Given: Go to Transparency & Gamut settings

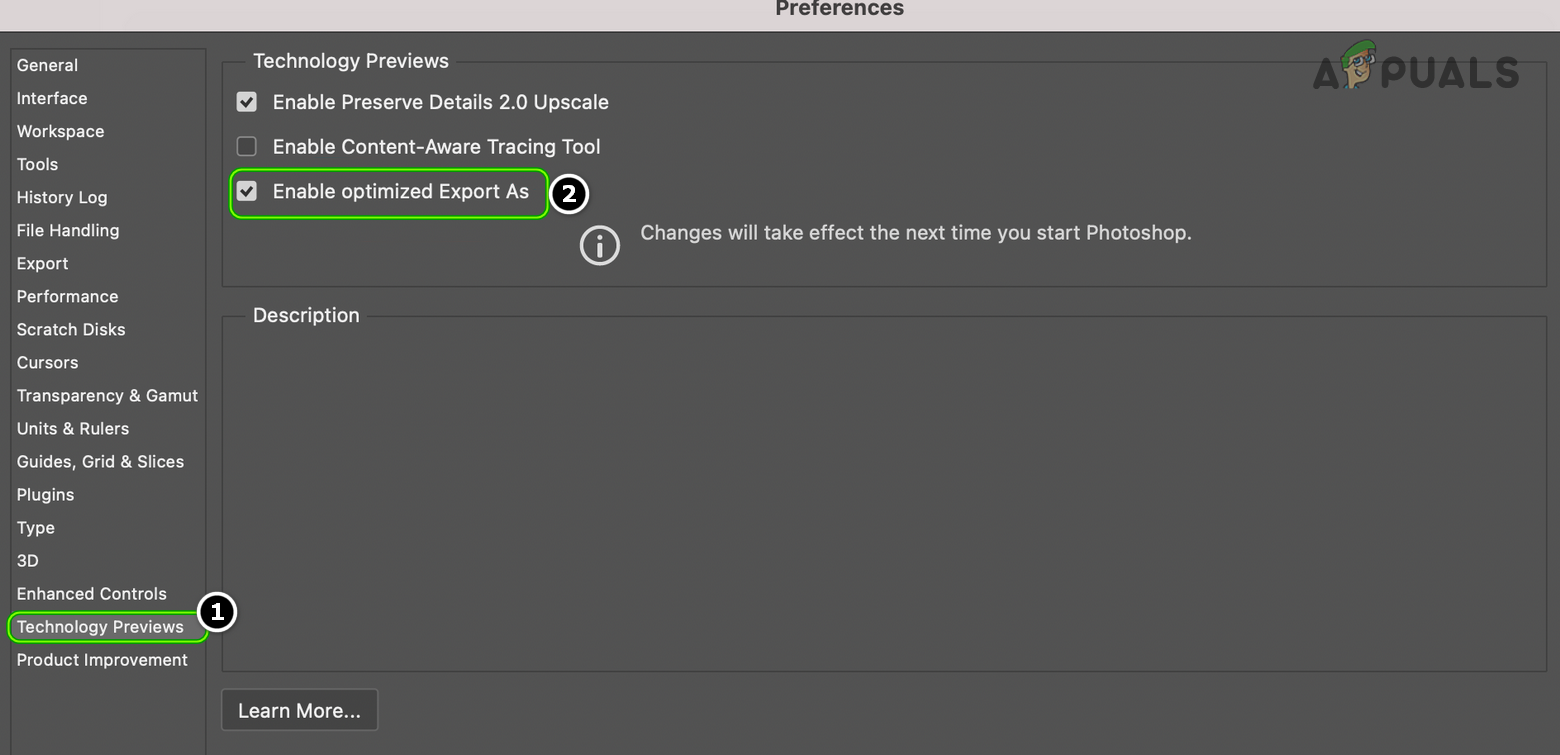Looking at the screenshot, I should [x=107, y=395].
